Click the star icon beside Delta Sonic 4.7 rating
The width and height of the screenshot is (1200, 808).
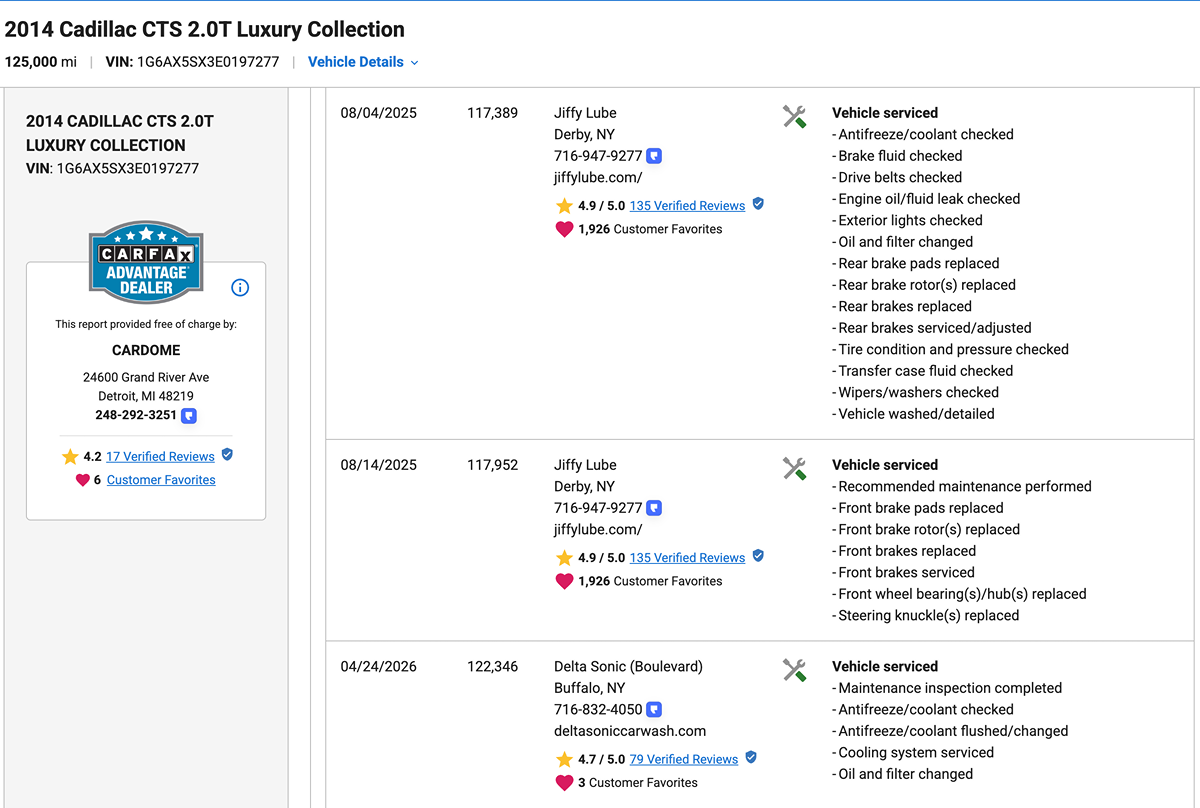point(564,760)
